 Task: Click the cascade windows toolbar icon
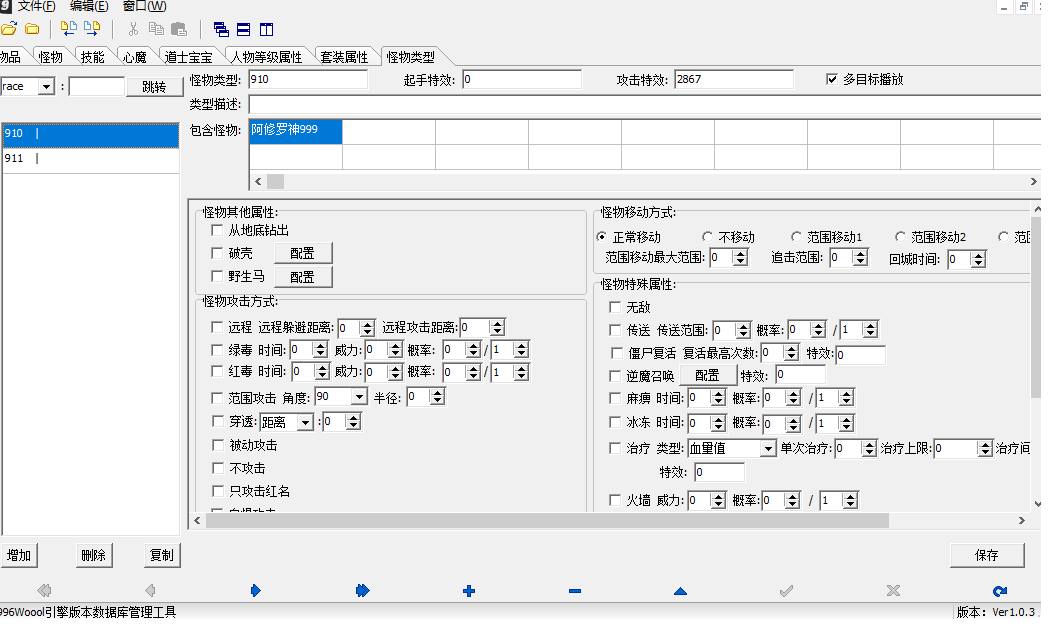click(221, 29)
